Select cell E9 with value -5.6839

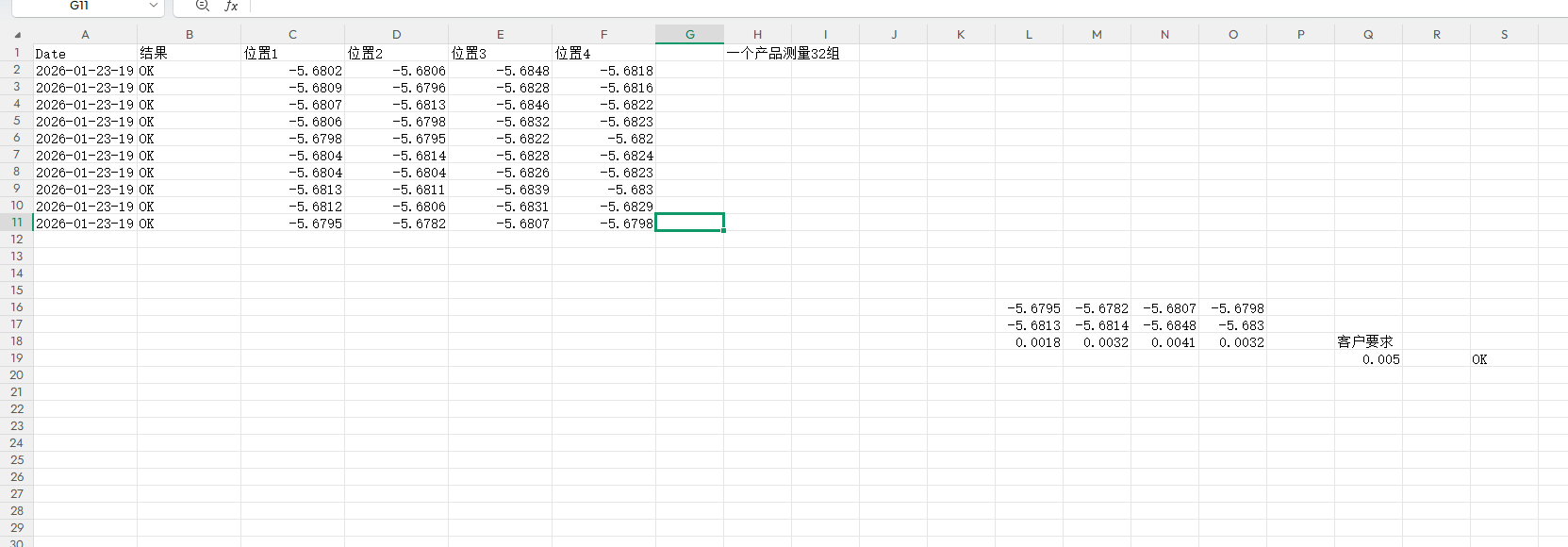point(500,190)
